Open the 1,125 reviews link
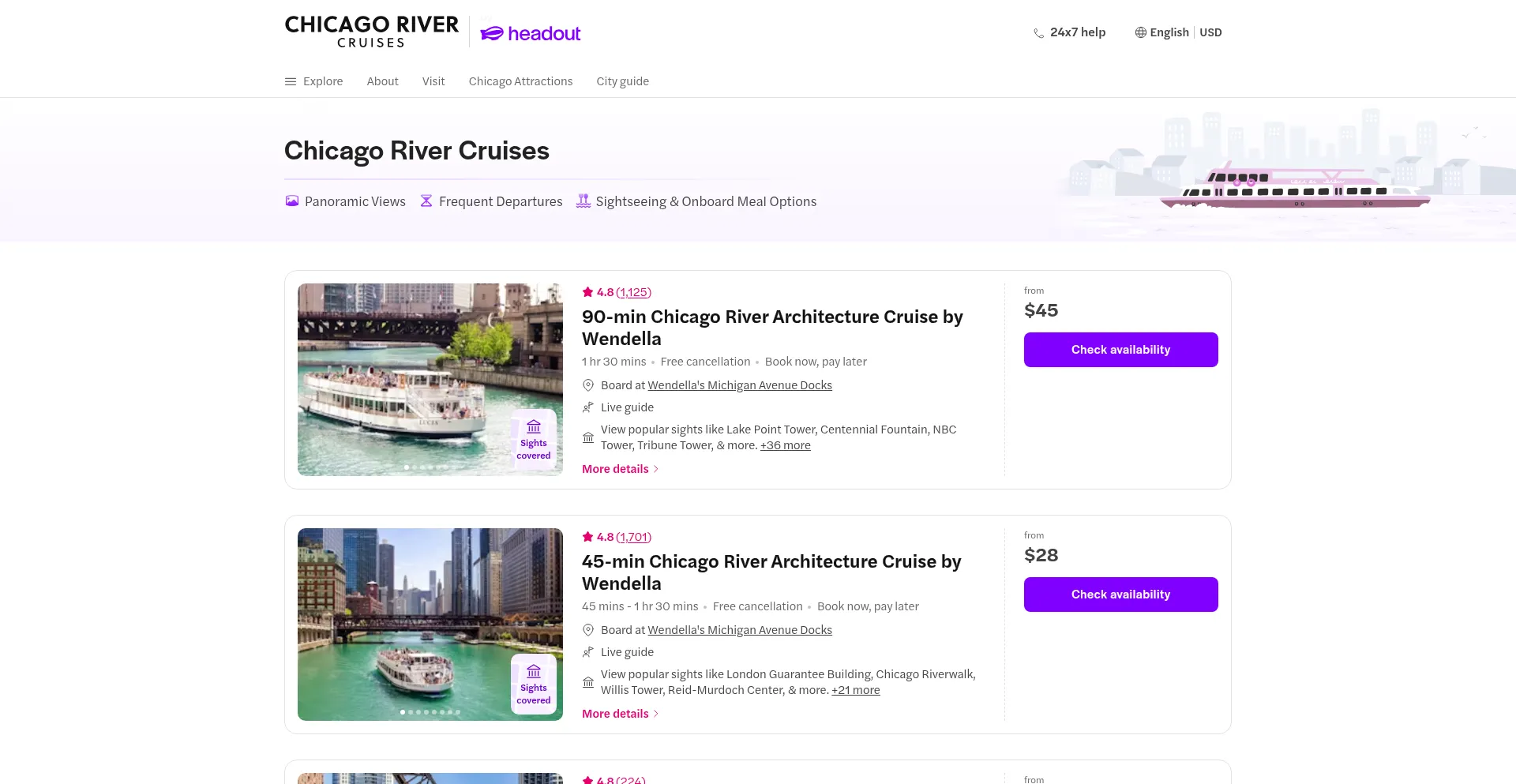The width and height of the screenshot is (1516, 784). (x=633, y=292)
